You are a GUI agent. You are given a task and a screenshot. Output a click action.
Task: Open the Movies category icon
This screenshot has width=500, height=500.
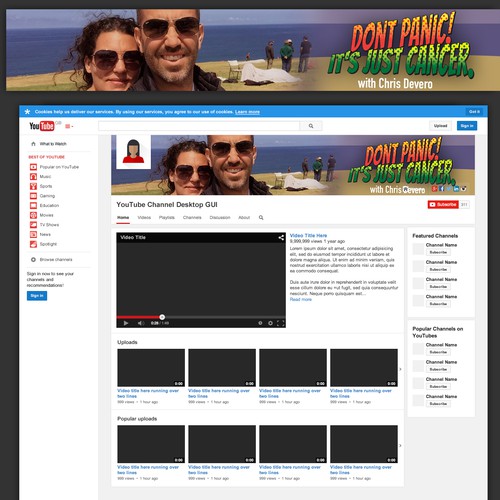[33, 215]
